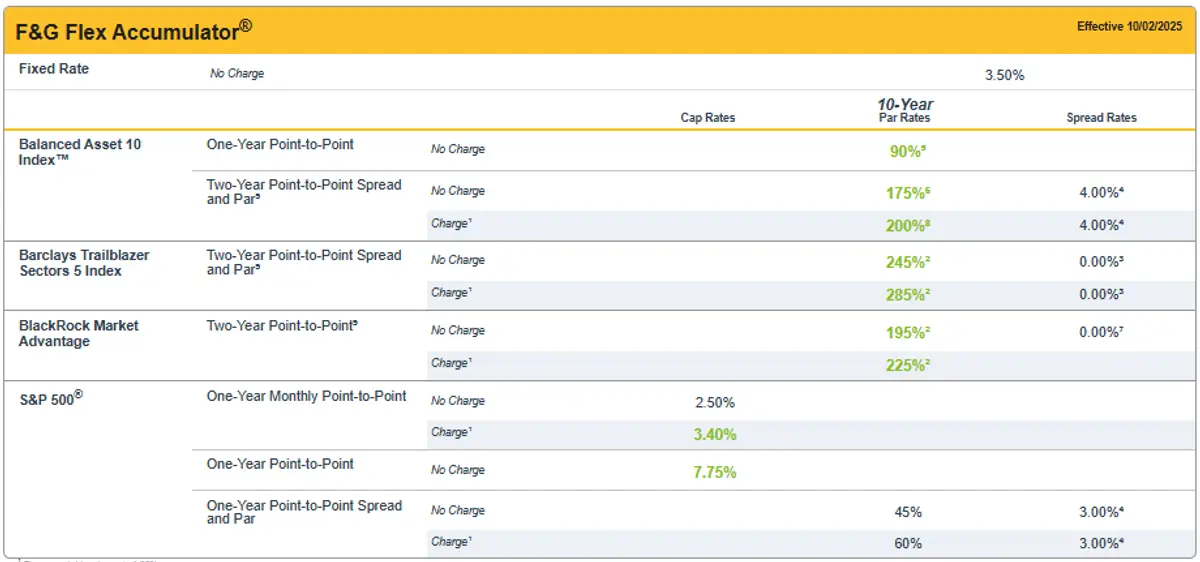Select Charge label in the 225% row
The image size is (1200, 562).
click(x=451, y=364)
